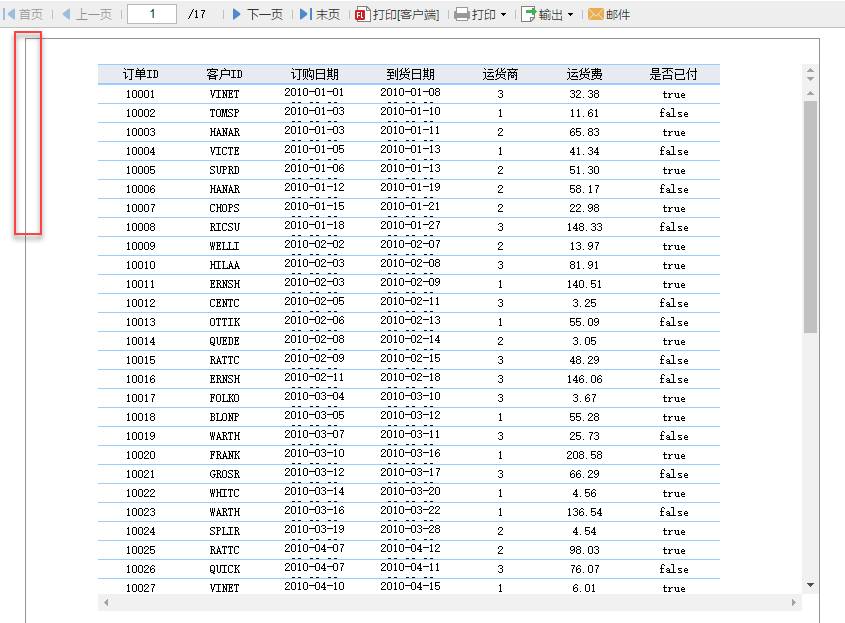Click the vertical scrollbar thumb
Image resolution: width=845 pixels, height=623 pixels.
click(810, 217)
